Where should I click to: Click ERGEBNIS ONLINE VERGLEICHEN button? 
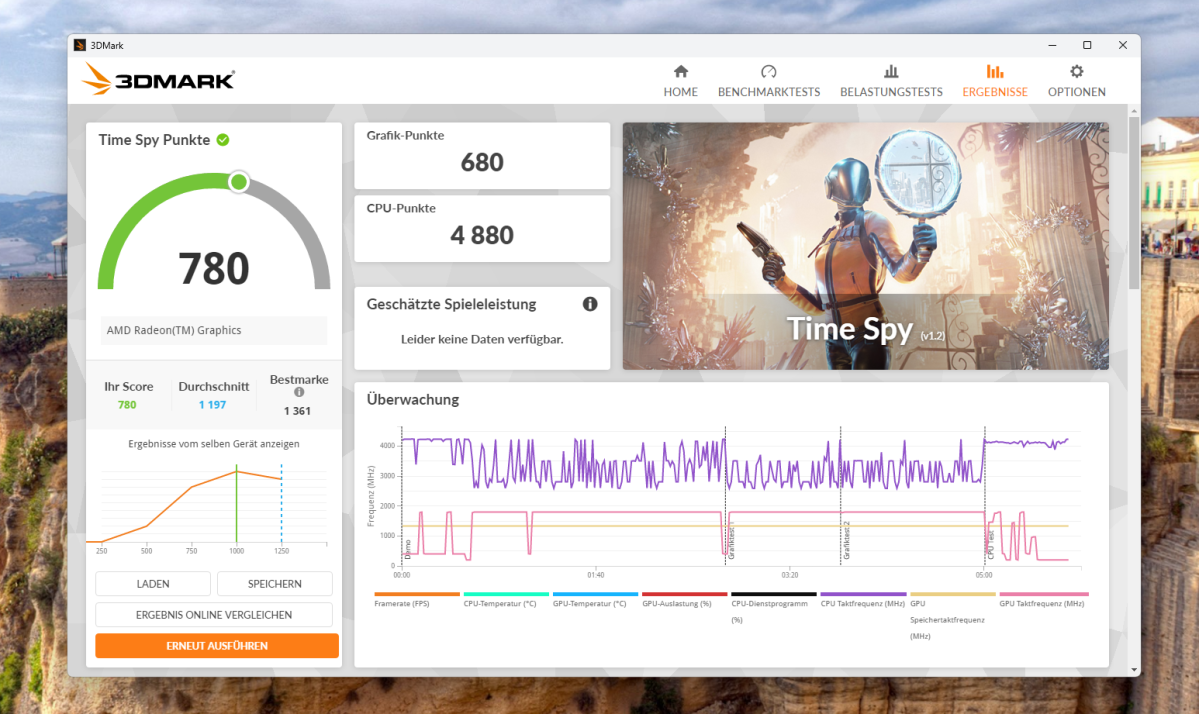pos(214,615)
